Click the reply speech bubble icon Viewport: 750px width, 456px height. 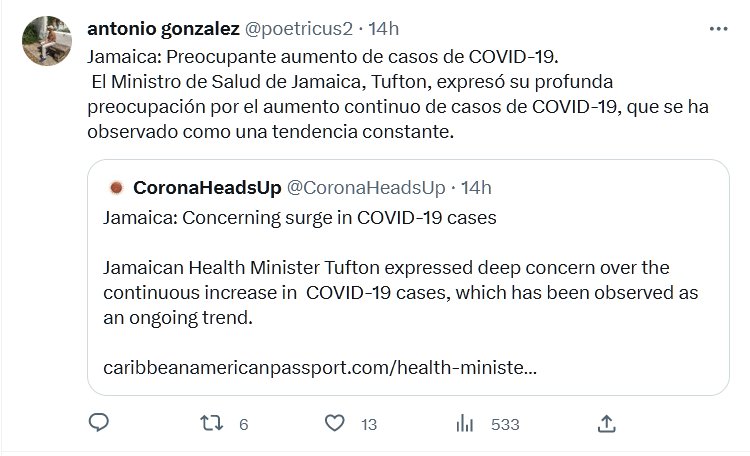(98, 423)
